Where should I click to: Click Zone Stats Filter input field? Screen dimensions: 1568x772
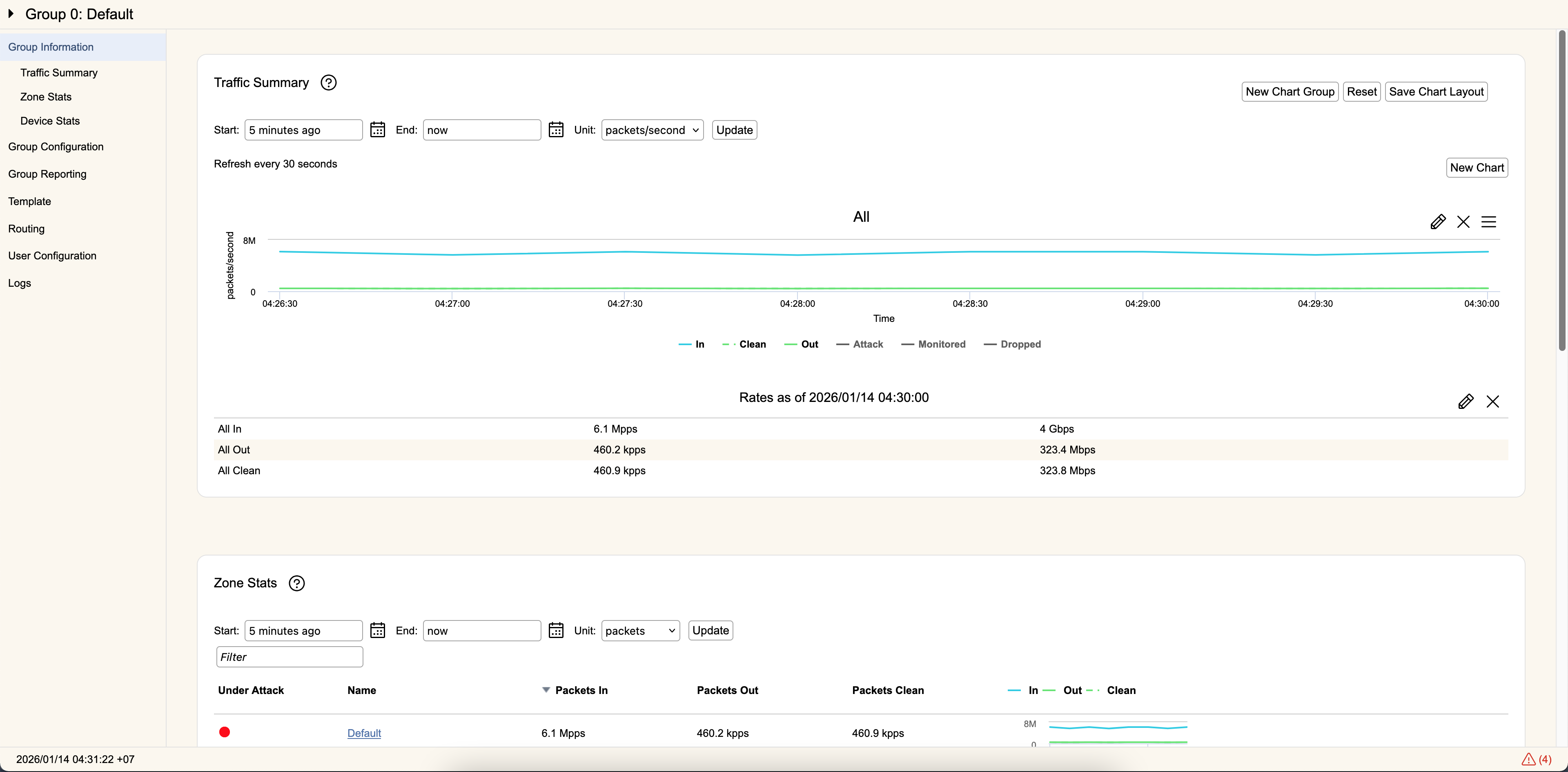[x=290, y=656]
